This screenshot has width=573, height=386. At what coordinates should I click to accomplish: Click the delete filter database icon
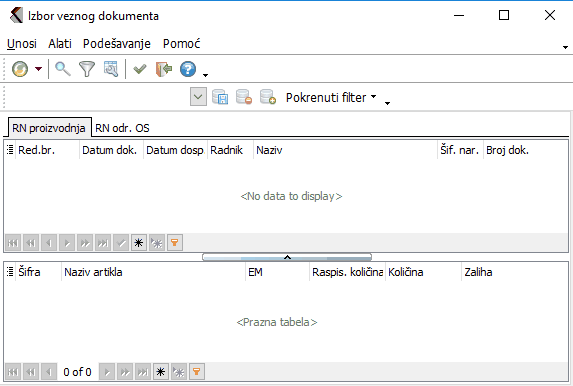coord(244,97)
